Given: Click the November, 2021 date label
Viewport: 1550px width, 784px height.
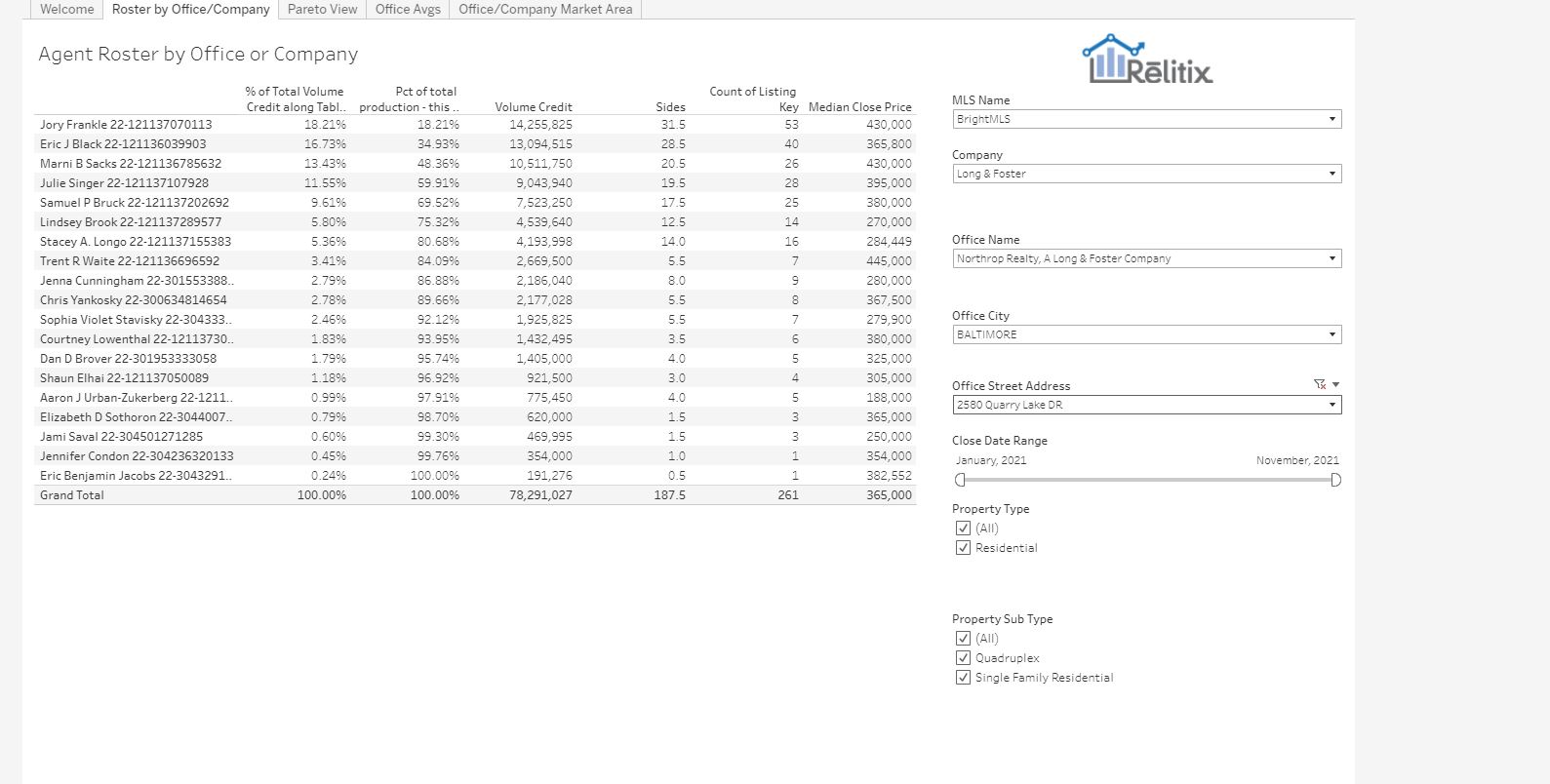Looking at the screenshot, I should [x=1297, y=460].
